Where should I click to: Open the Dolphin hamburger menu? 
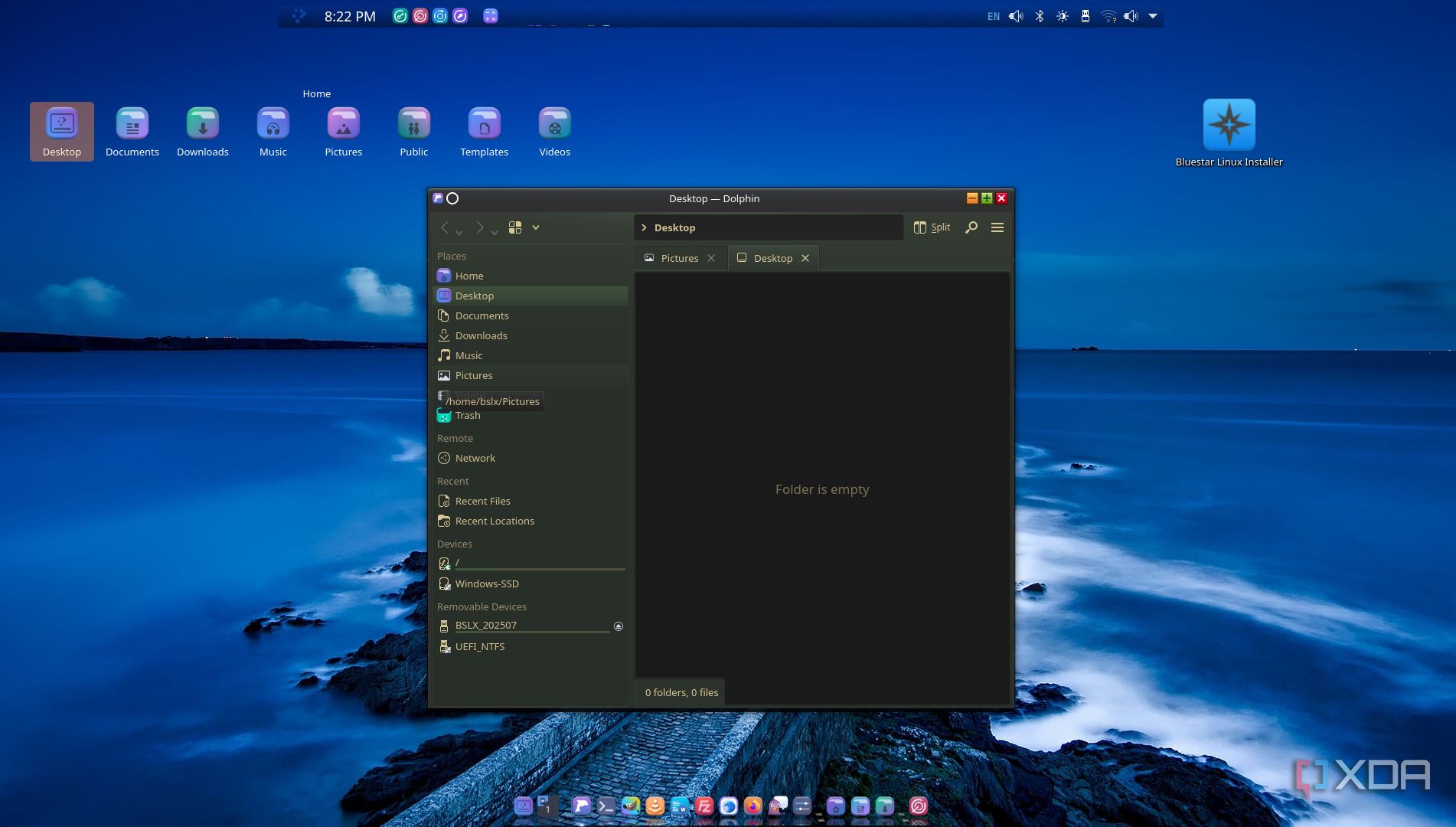click(997, 227)
